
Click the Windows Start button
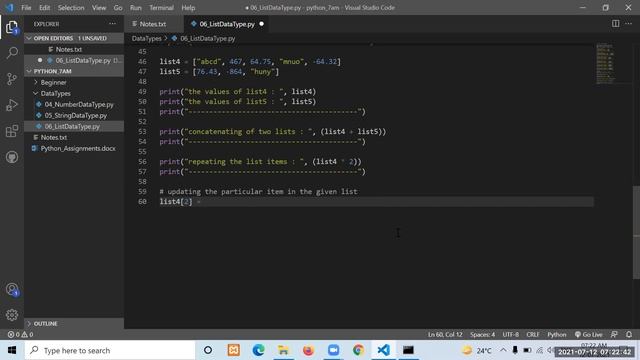pyautogui.click(x=12, y=350)
